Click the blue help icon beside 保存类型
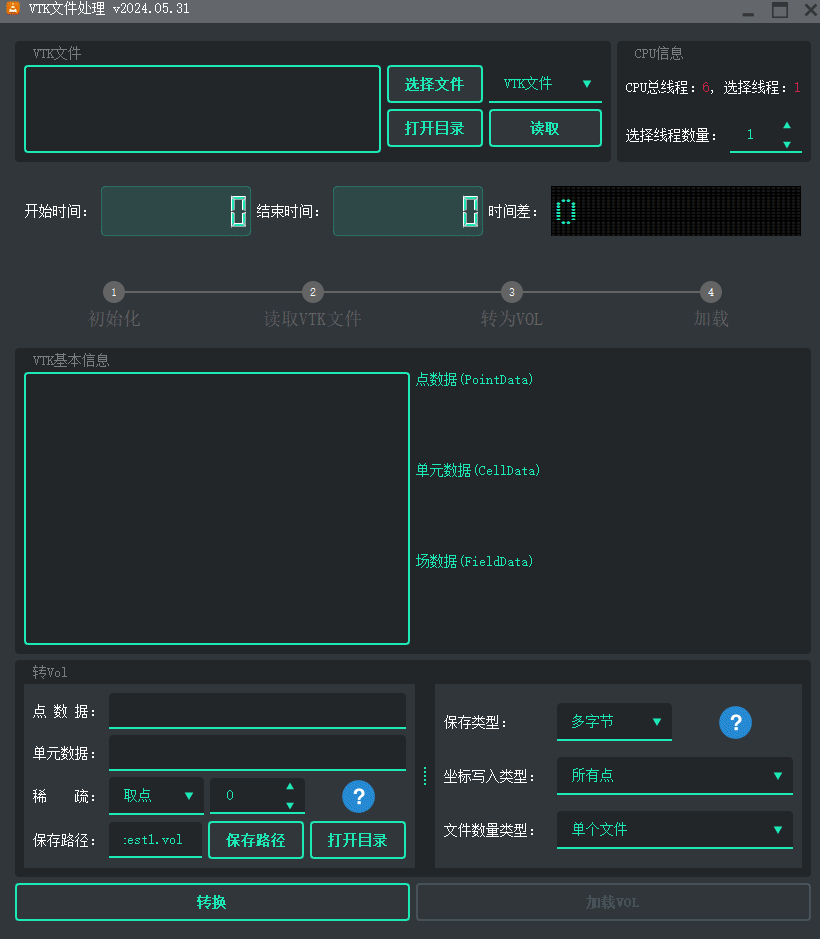This screenshot has height=939, width=820. point(735,722)
